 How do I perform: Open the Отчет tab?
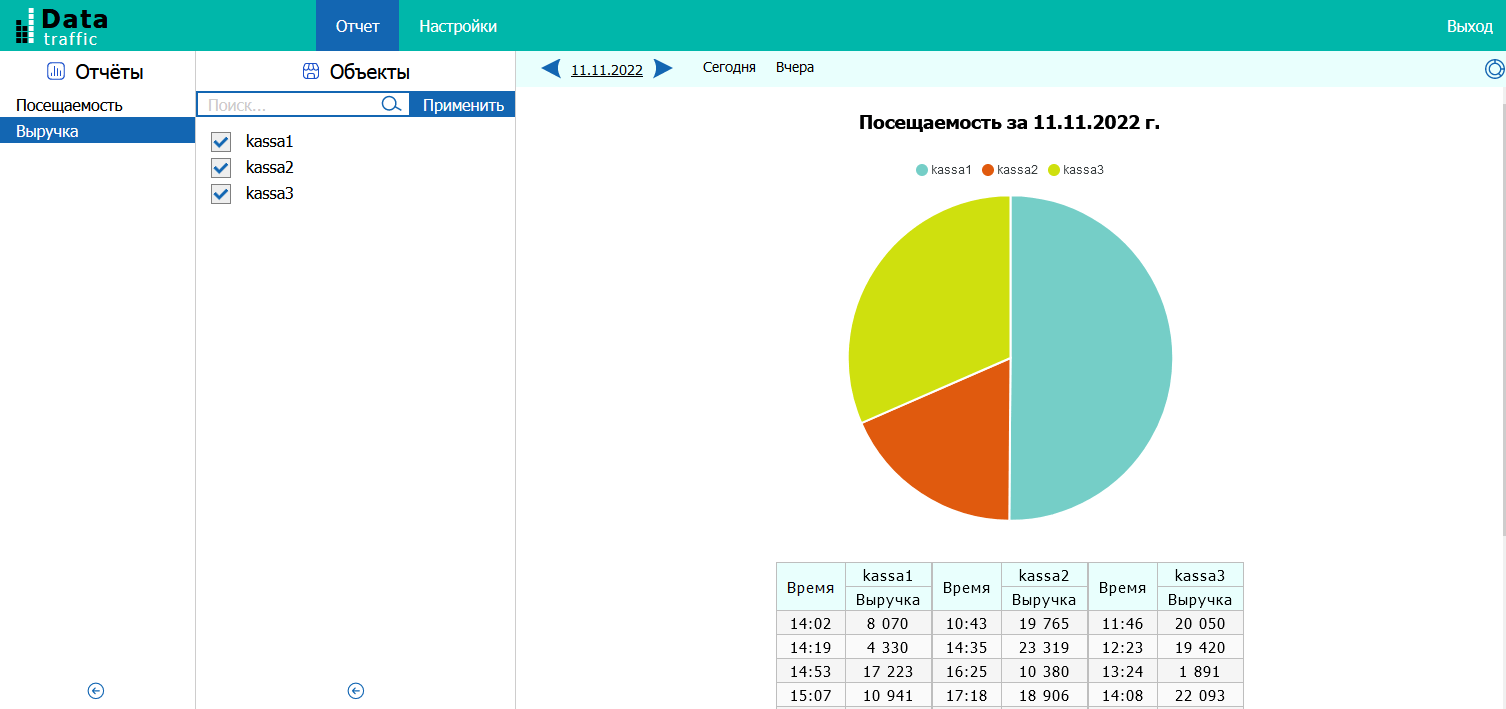[357, 26]
